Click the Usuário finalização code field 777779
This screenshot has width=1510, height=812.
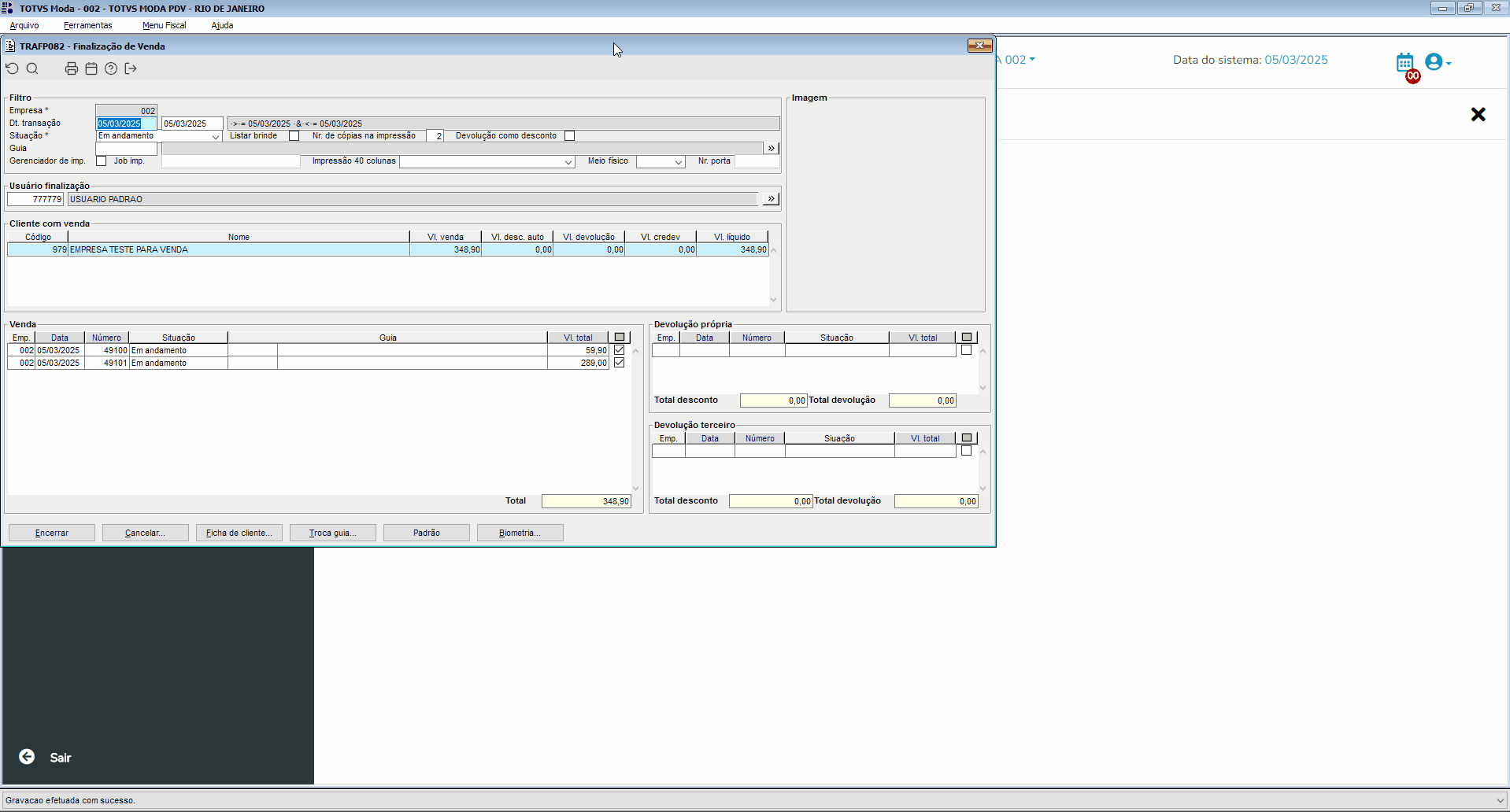35,199
